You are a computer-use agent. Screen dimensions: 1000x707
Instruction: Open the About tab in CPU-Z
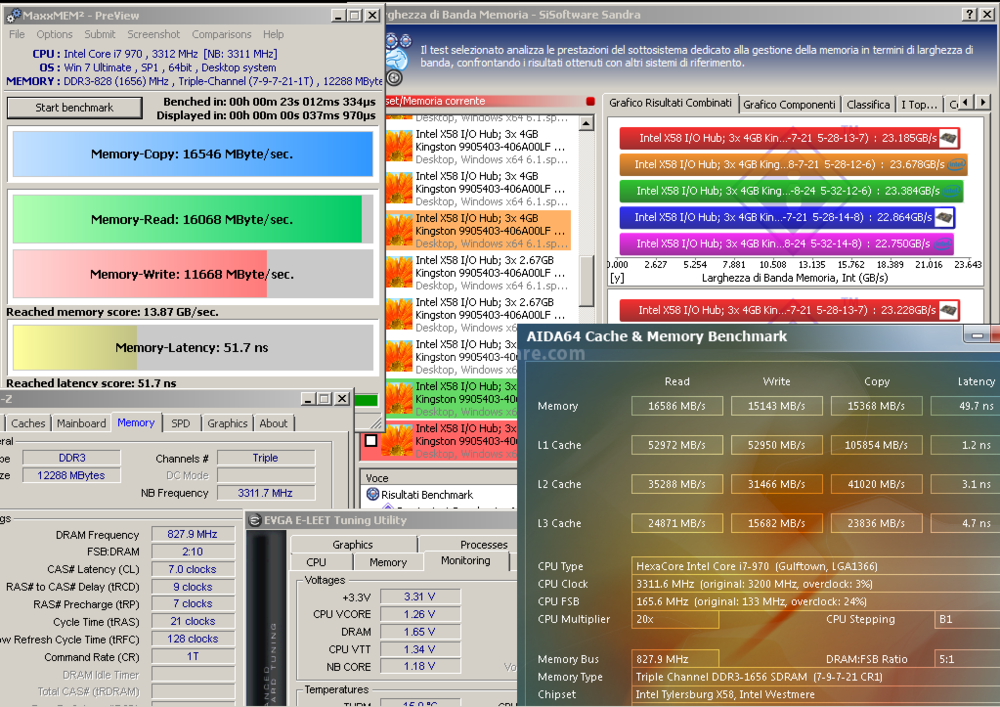tap(273, 423)
